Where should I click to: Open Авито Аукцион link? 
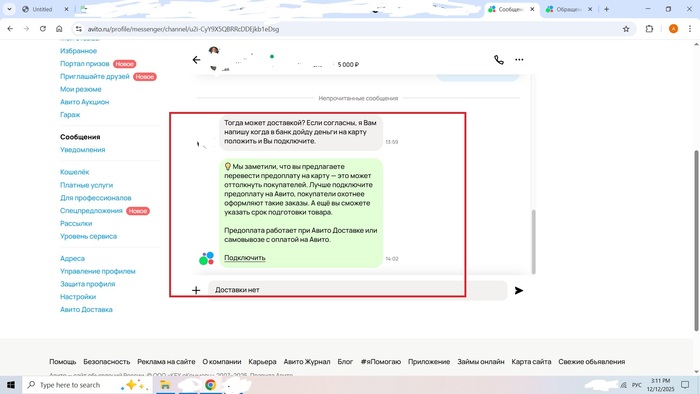(85, 102)
